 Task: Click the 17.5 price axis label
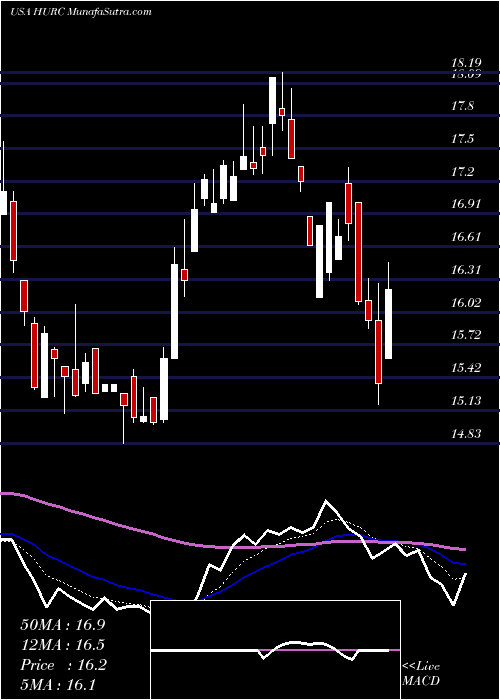point(462,139)
